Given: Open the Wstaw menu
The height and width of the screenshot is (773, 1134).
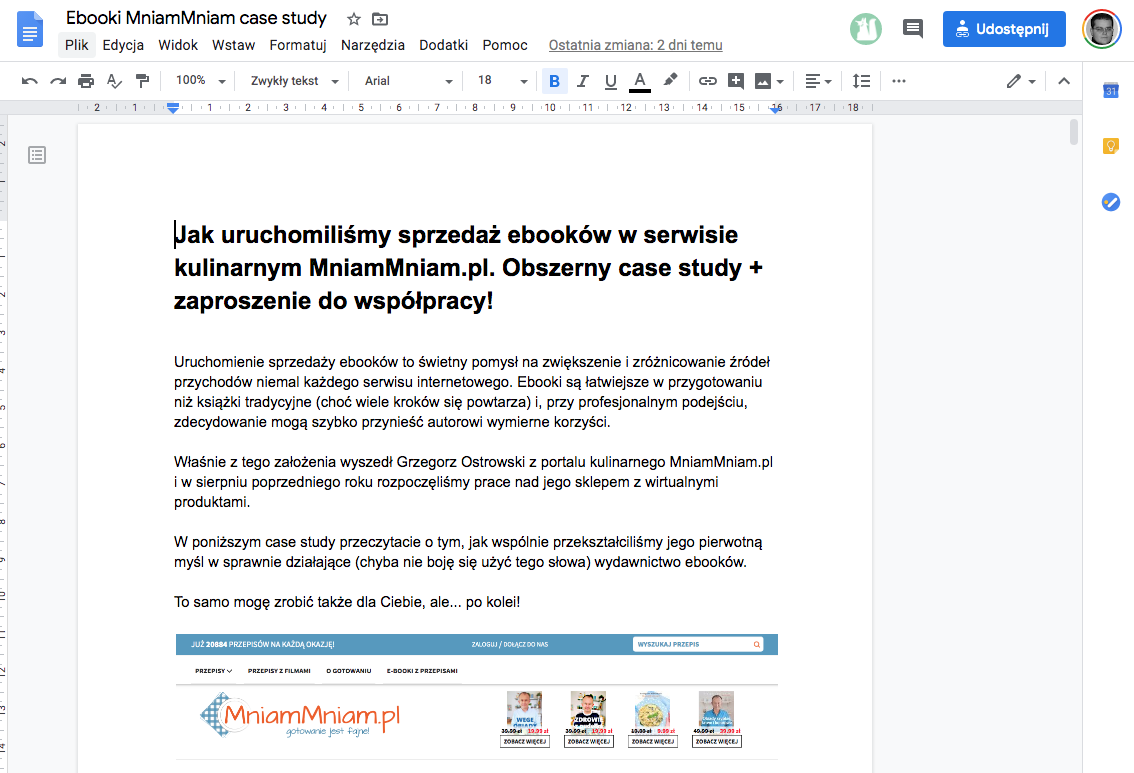Looking at the screenshot, I should 234,45.
